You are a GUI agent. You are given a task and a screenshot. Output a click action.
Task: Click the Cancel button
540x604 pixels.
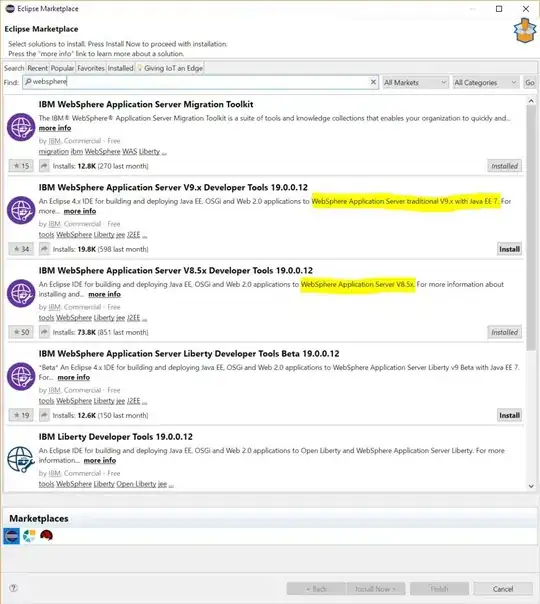503,589
